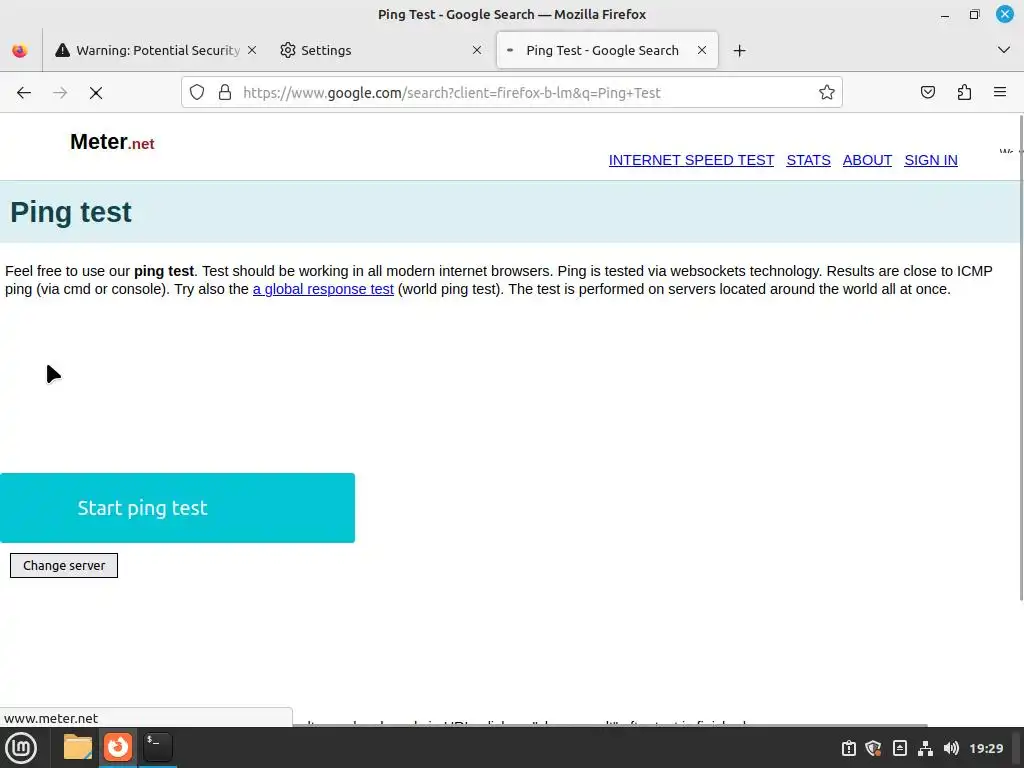This screenshot has height=768, width=1024.
Task: Click the Meter.net logo
Action: [x=112, y=142]
